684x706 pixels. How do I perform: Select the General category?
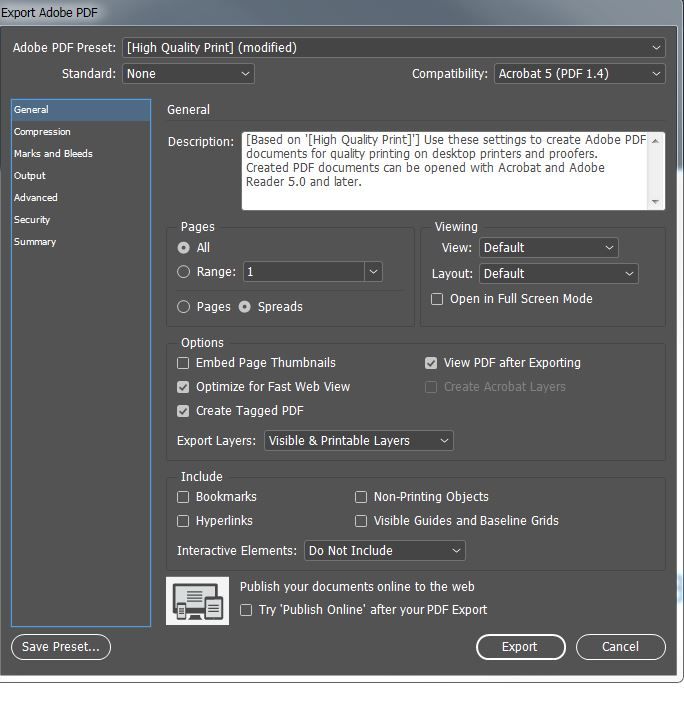[81, 110]
